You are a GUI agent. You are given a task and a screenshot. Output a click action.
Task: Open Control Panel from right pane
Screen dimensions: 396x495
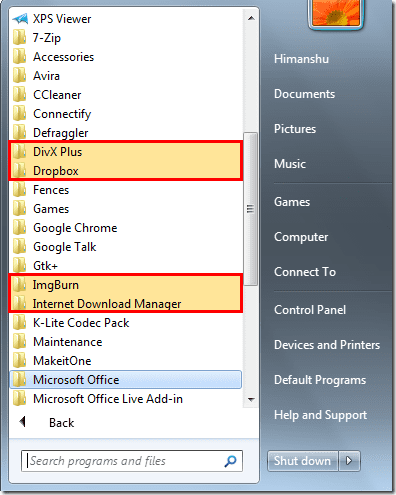coord(310,310)
